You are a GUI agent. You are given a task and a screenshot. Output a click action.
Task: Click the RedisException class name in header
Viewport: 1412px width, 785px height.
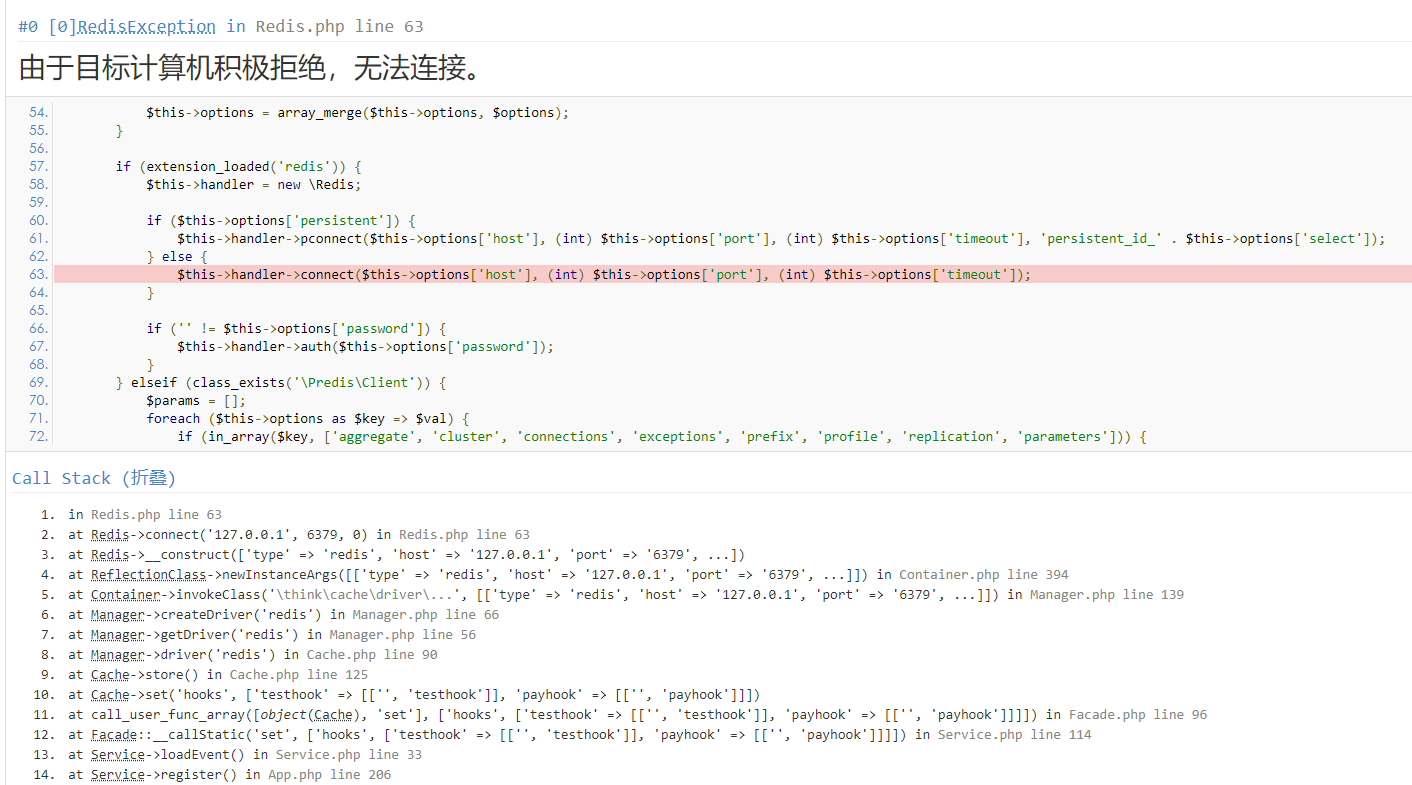coord(146,27)
